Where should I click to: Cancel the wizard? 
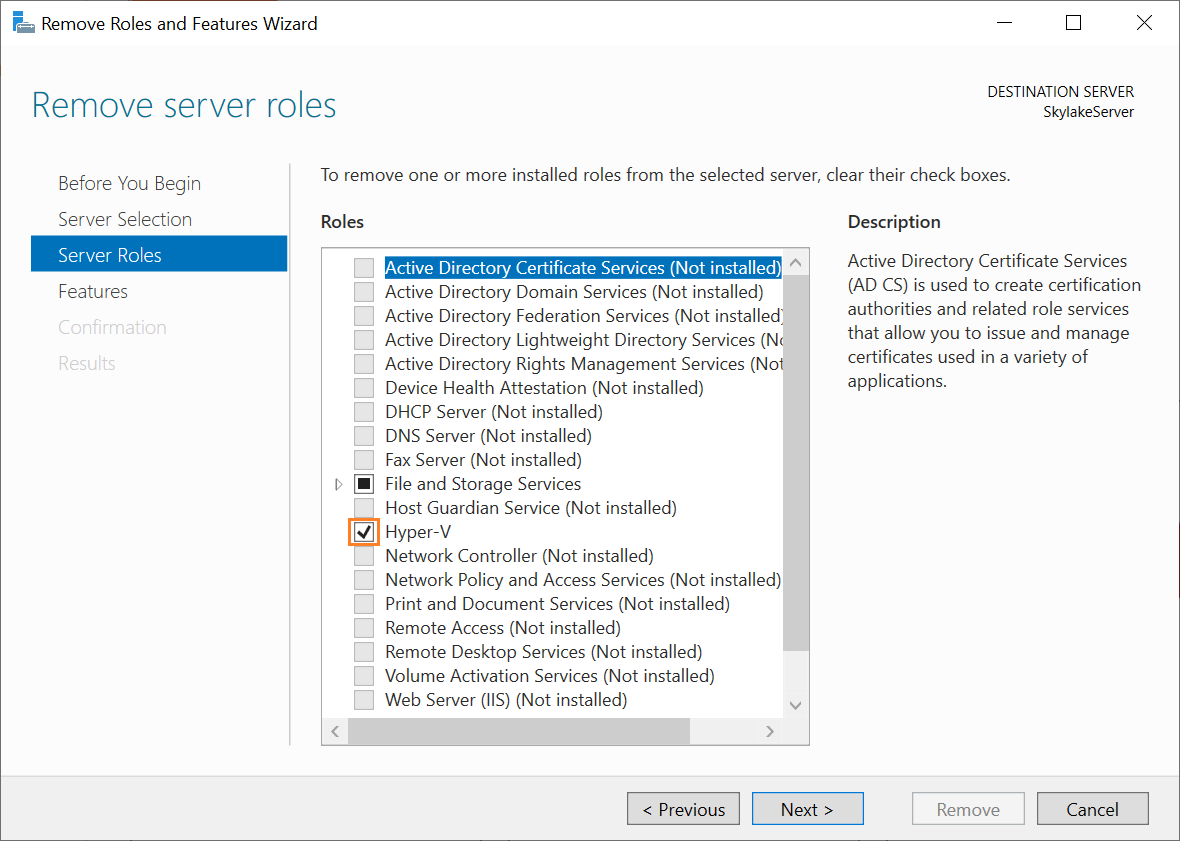[x=1093, y=809]
